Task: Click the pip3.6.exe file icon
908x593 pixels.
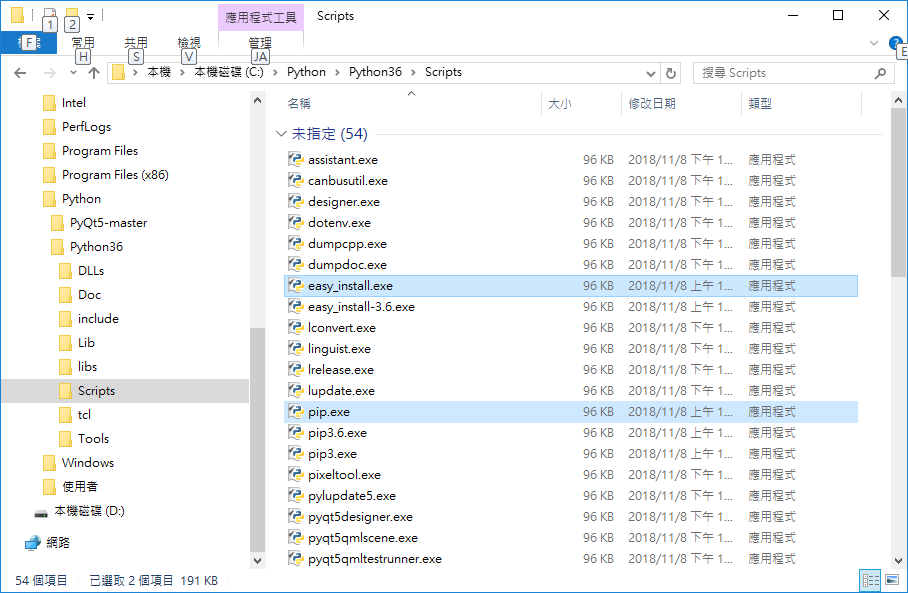Action: click(x=295, y=433)
